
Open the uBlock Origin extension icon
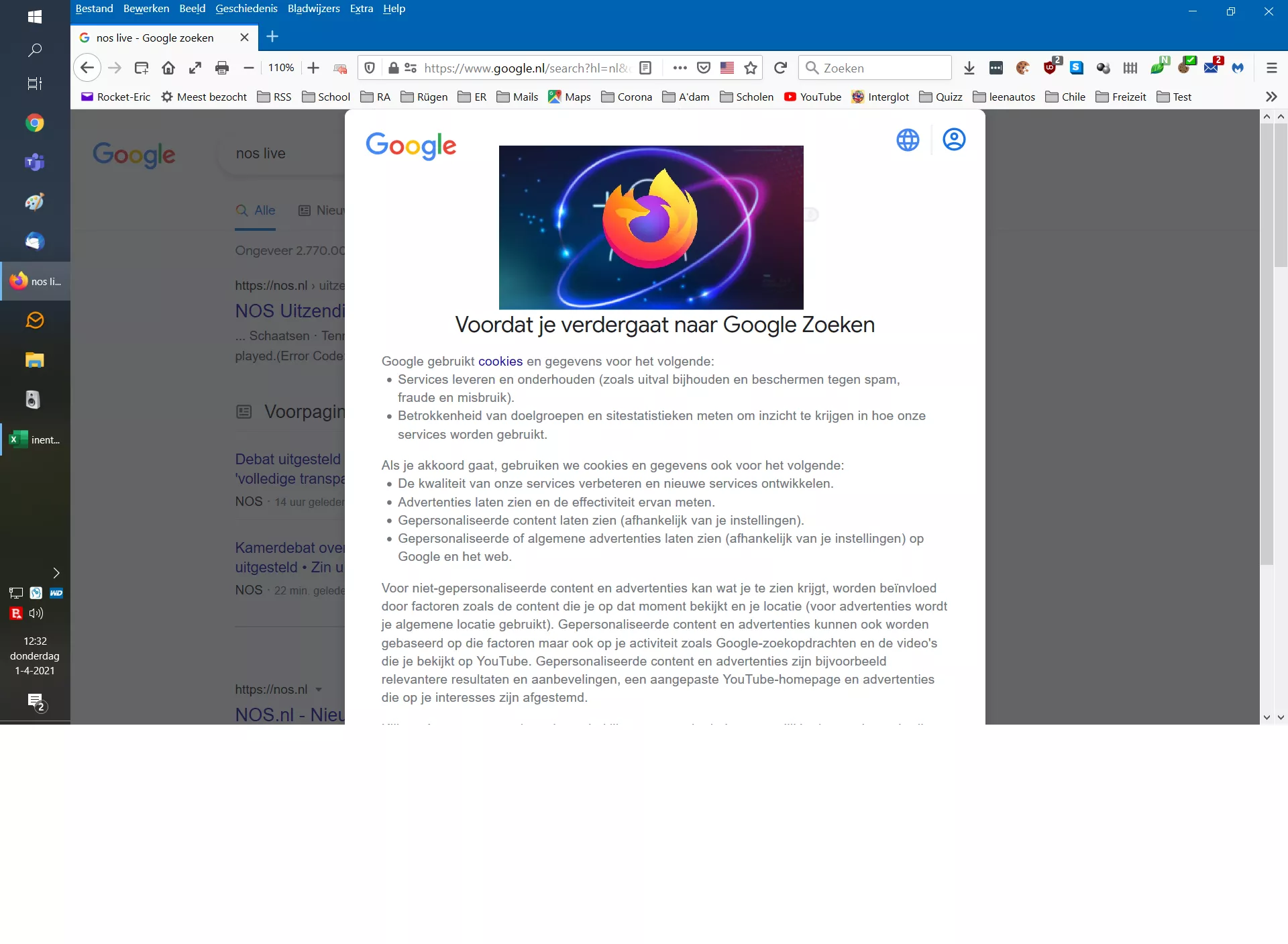click(1051, 68)
